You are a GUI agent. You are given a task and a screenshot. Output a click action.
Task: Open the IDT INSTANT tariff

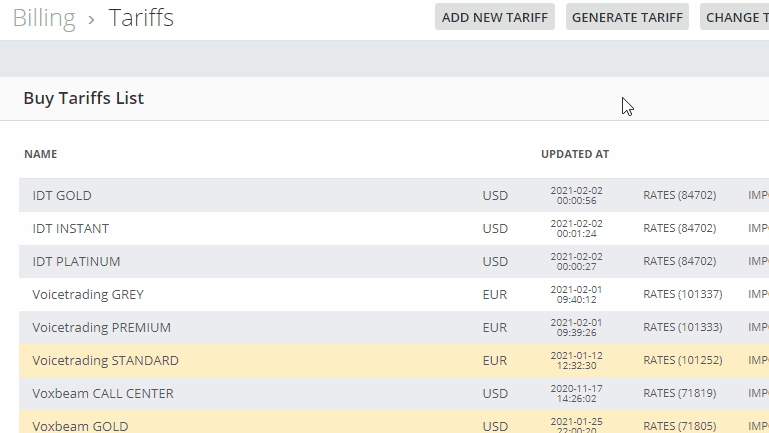pos(71,229)
